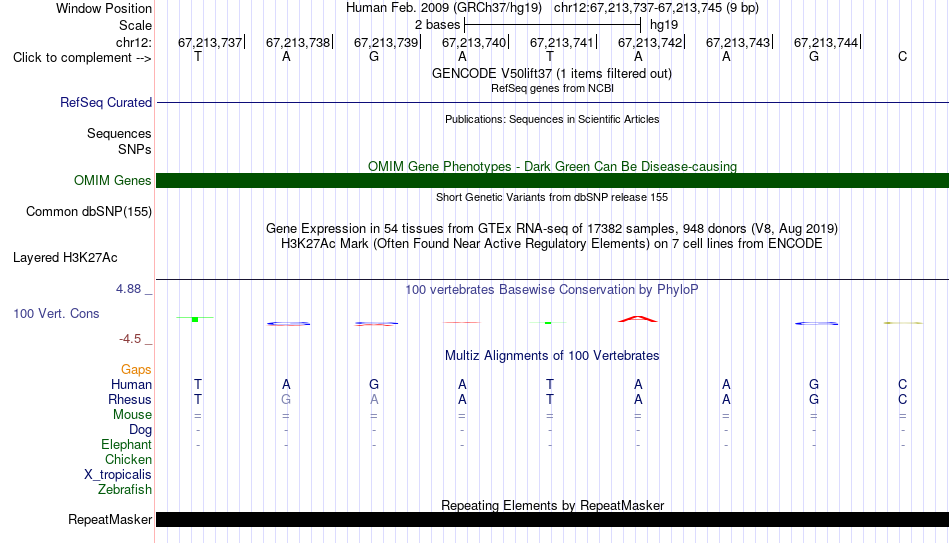Click the RepeatMasker label

point(110,519)
